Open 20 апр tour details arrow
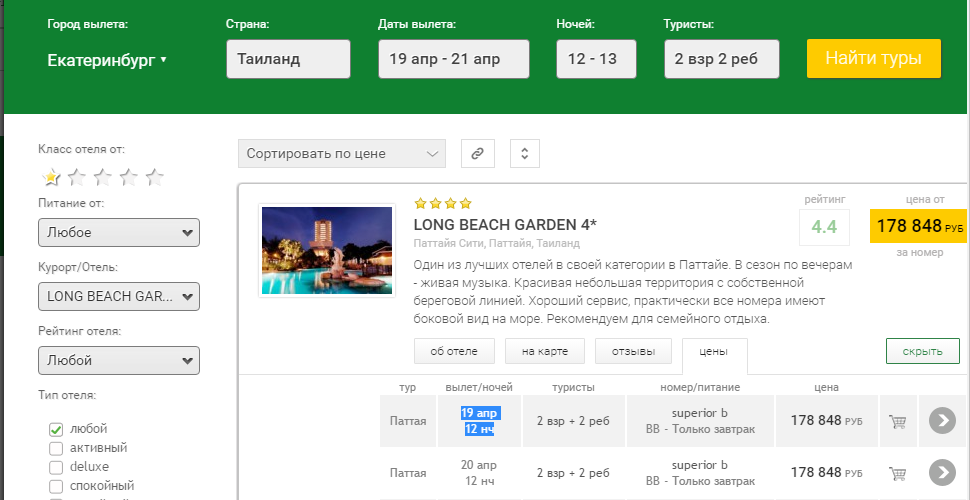Image resolution: width=970 pixels, height=500 pixels. click(942, 472)
